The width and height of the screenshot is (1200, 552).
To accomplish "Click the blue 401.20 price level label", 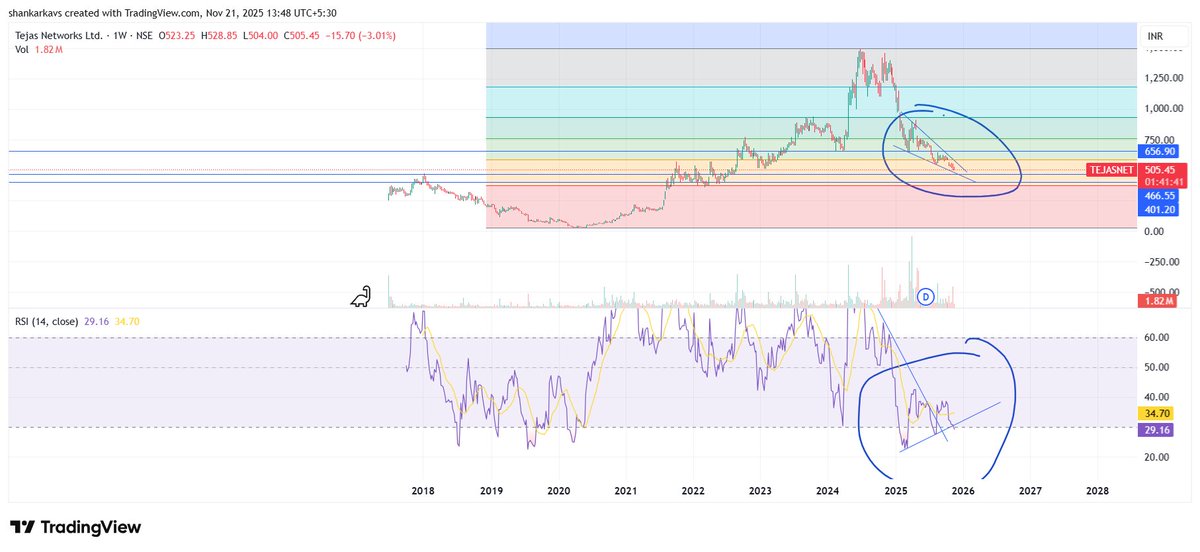I will pyautogui.click(x=1161, y=210).
